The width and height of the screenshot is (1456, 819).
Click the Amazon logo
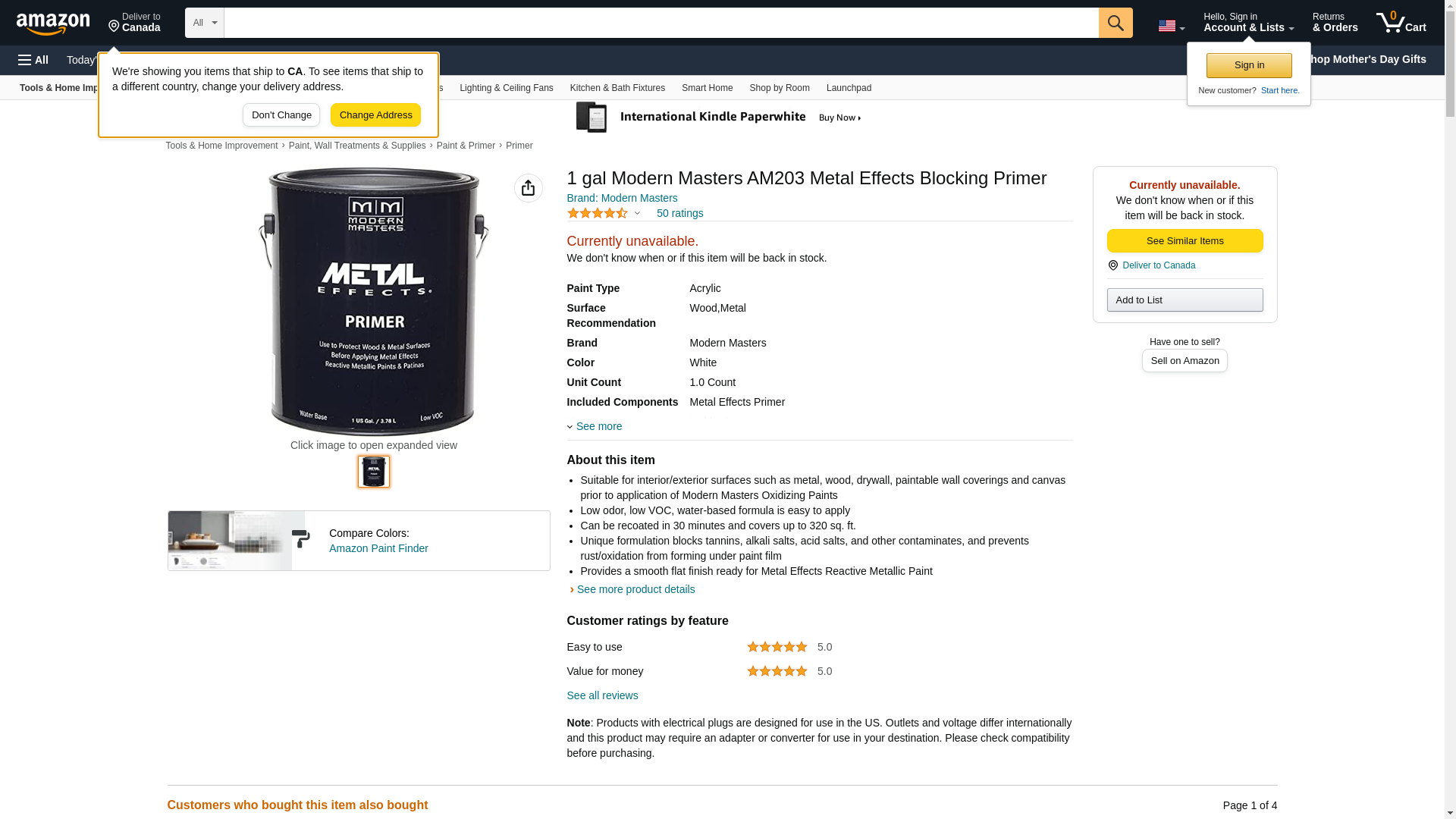(x=53, y=24)
